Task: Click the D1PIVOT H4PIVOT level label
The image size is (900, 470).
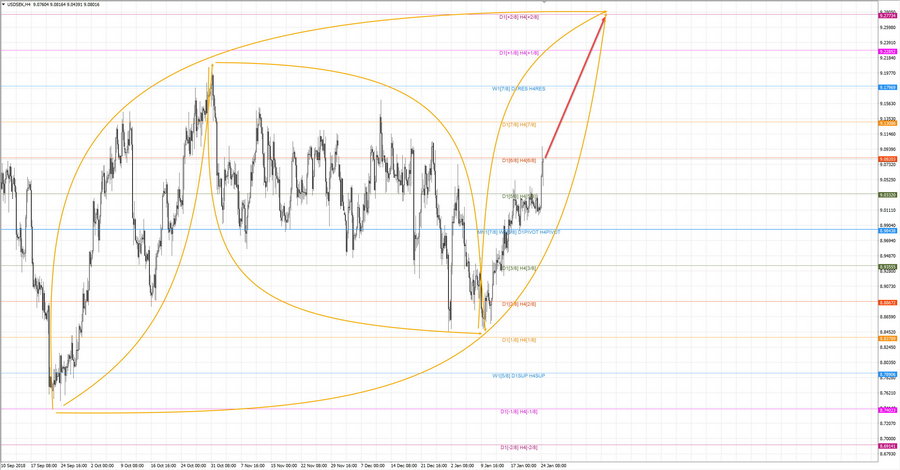Action: click(x=538, y=232)
